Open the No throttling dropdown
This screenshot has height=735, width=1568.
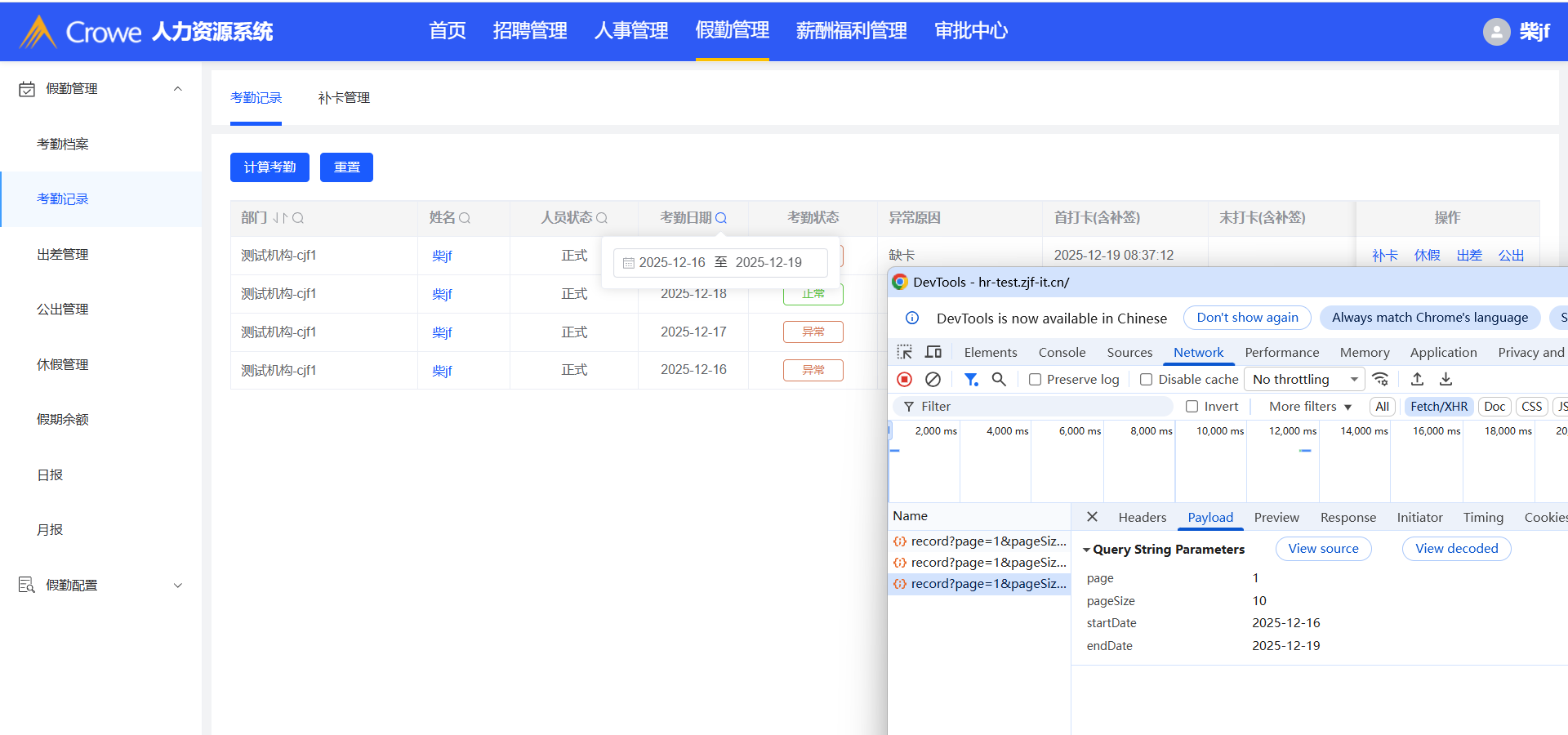click(1304, 380)
